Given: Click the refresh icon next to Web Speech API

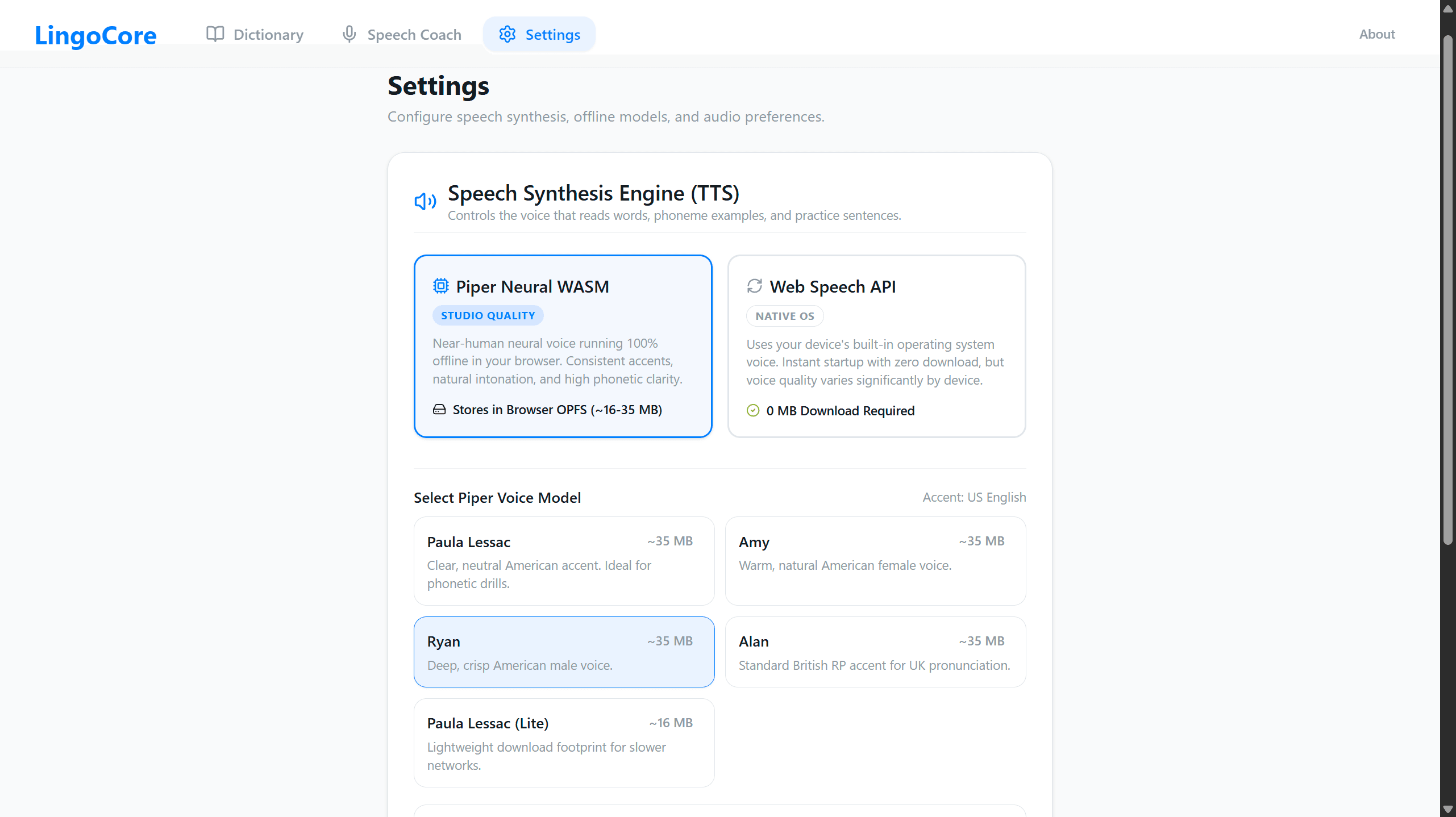Looking at the screenshot, I should [x=754, y=286].
